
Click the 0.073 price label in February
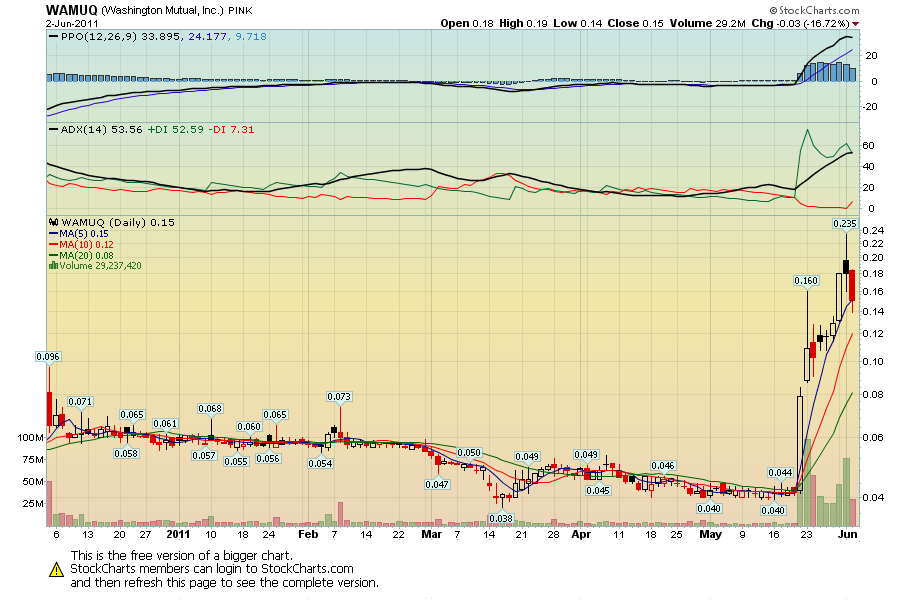339,396
